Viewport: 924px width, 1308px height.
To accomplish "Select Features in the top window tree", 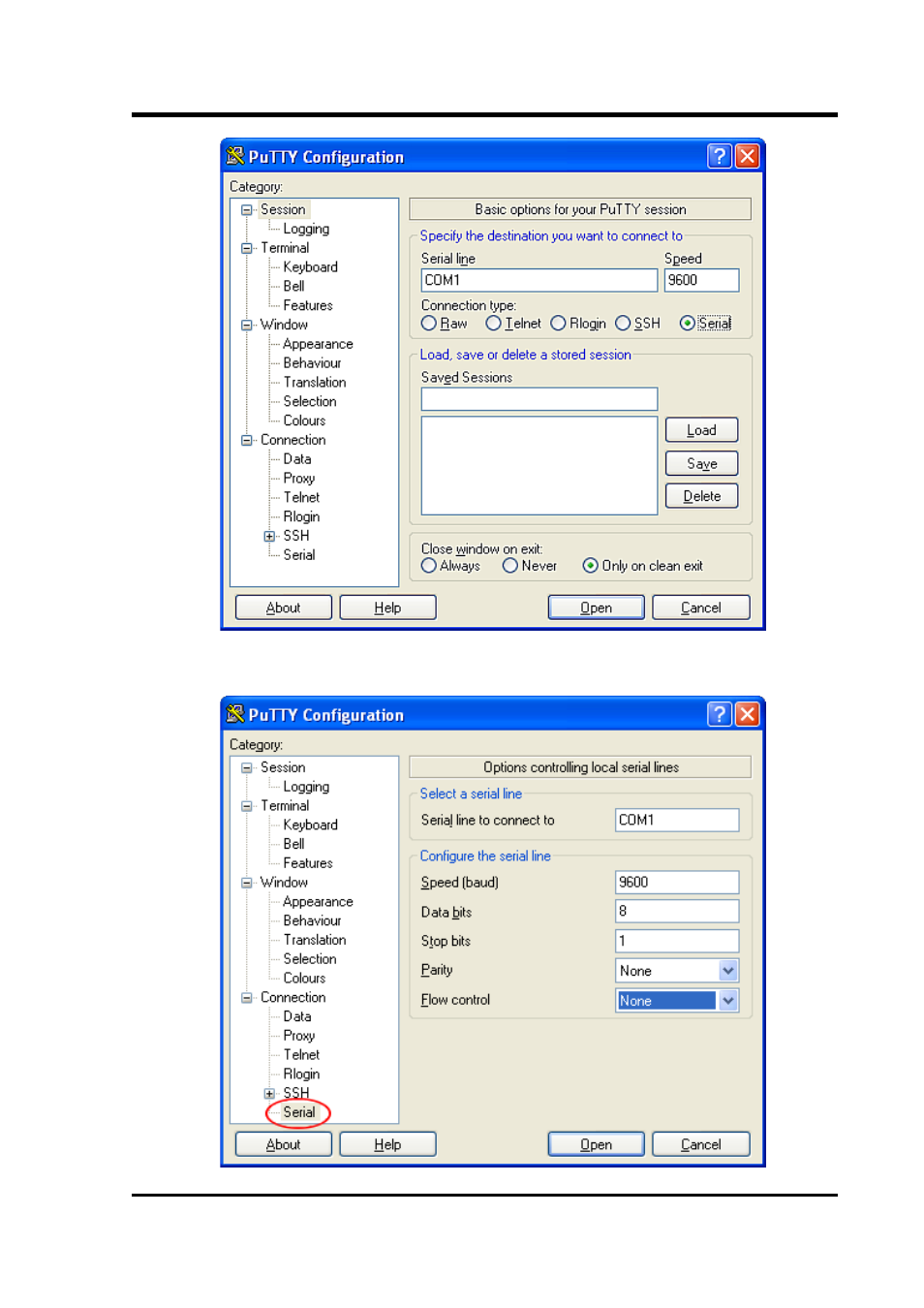I will (x=308, y=305).
